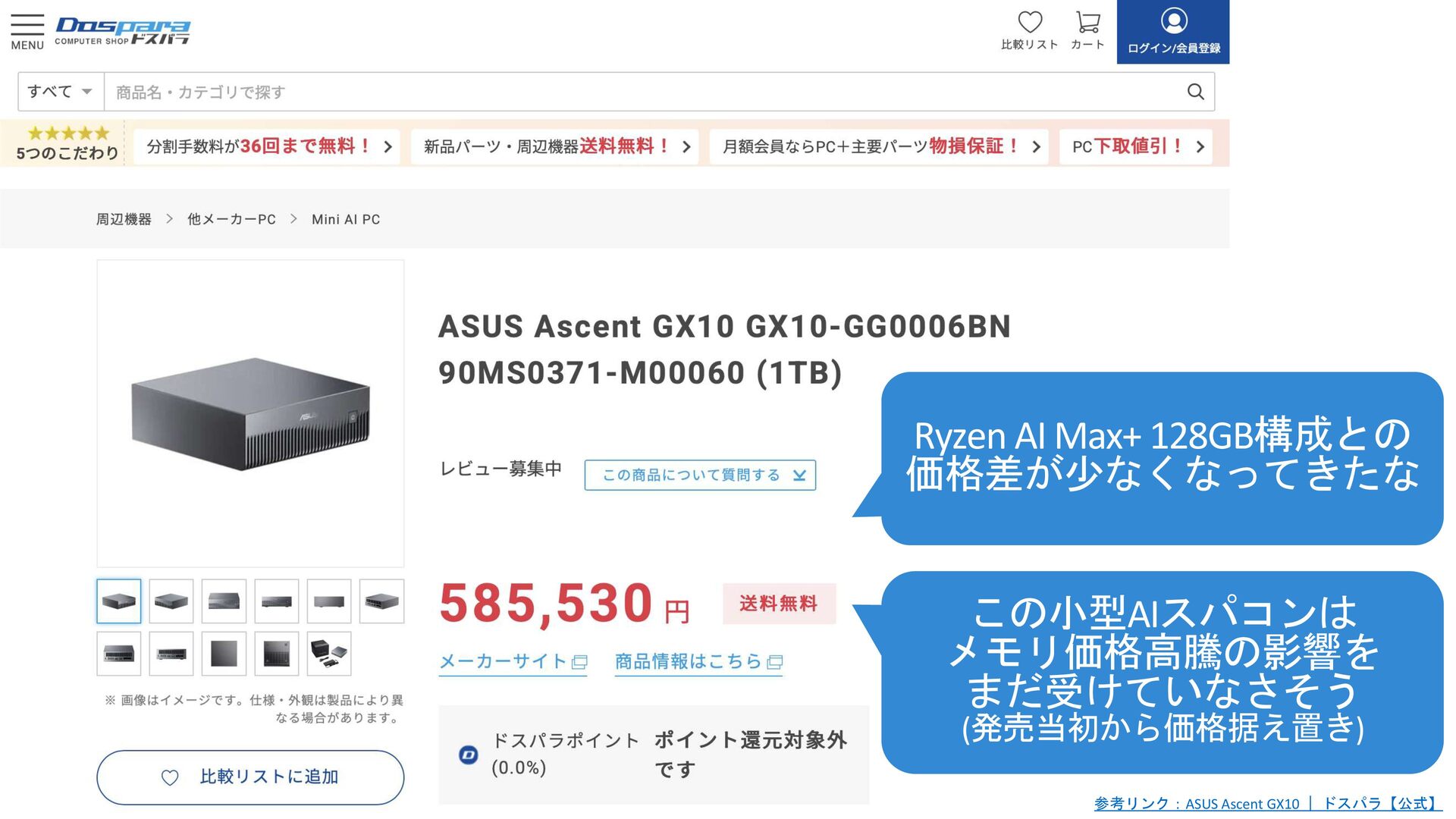Select the second product thumbnail
Screen dimensions: 1456x819
tap(171, 601)
